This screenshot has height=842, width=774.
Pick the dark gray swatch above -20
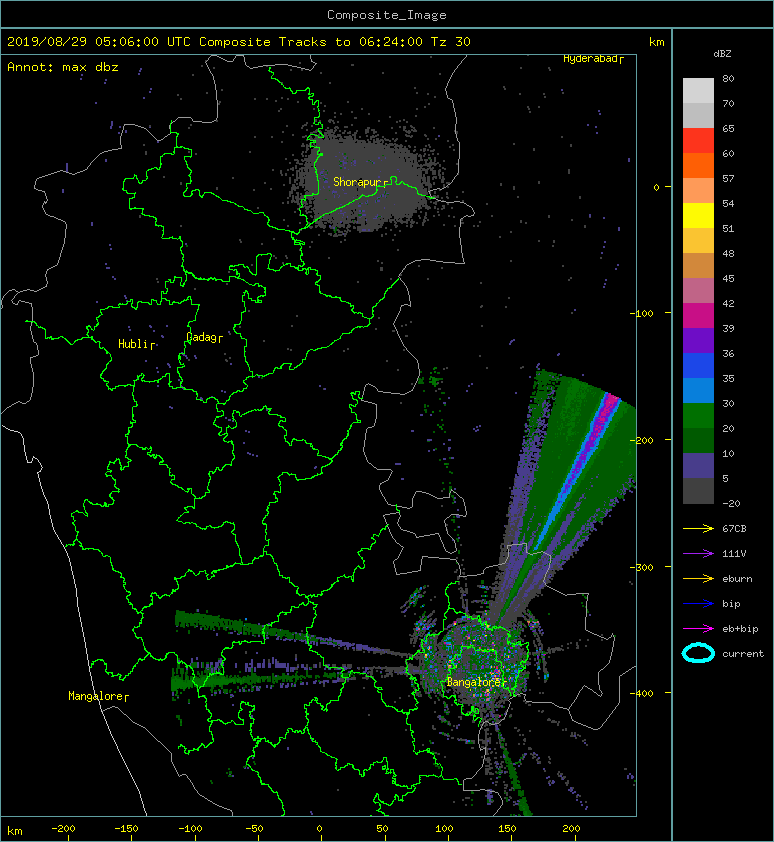coord(698,491)
